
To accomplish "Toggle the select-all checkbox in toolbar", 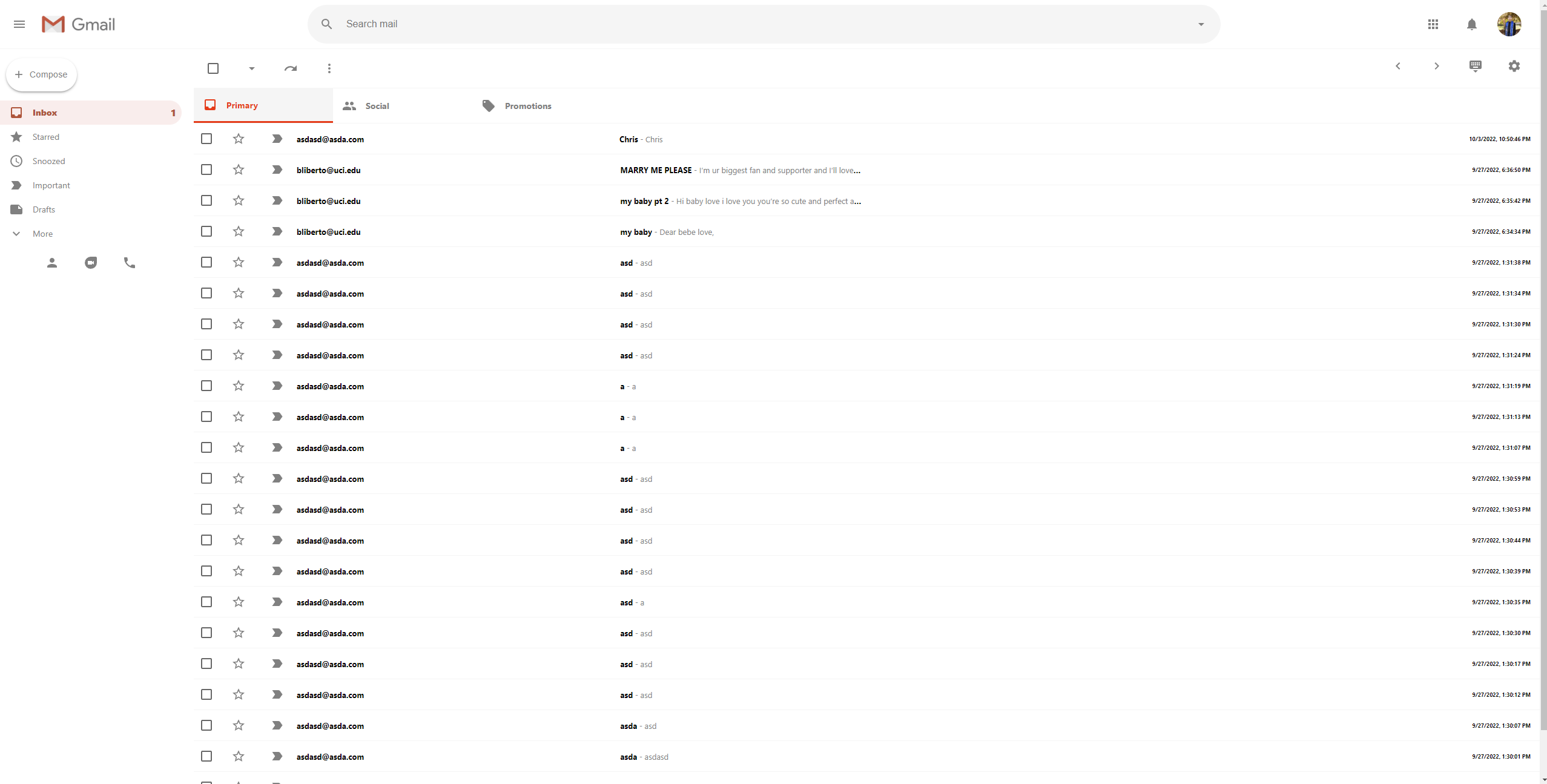I will (x=213, y=68).
